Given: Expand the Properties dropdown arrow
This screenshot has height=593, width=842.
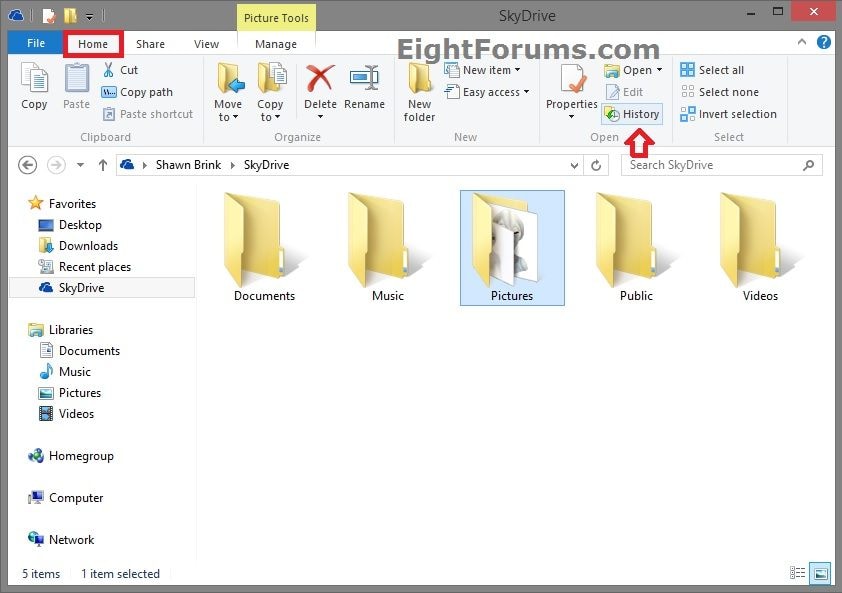Looking at the screenshot, I should tap(571, 117).
